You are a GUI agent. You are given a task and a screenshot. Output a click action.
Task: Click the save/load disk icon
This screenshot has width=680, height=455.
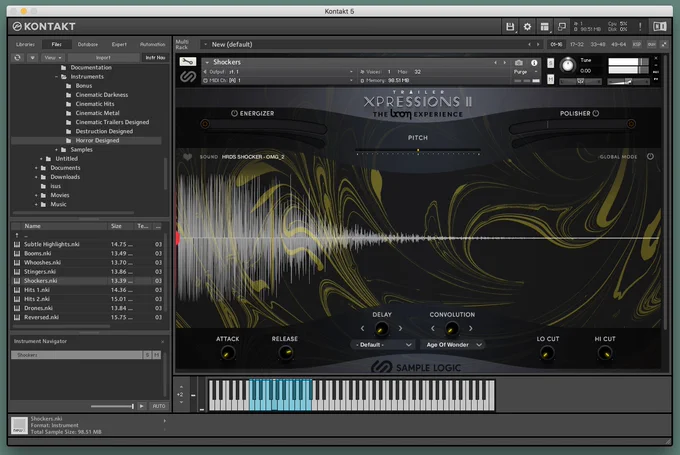click(510, 27)
